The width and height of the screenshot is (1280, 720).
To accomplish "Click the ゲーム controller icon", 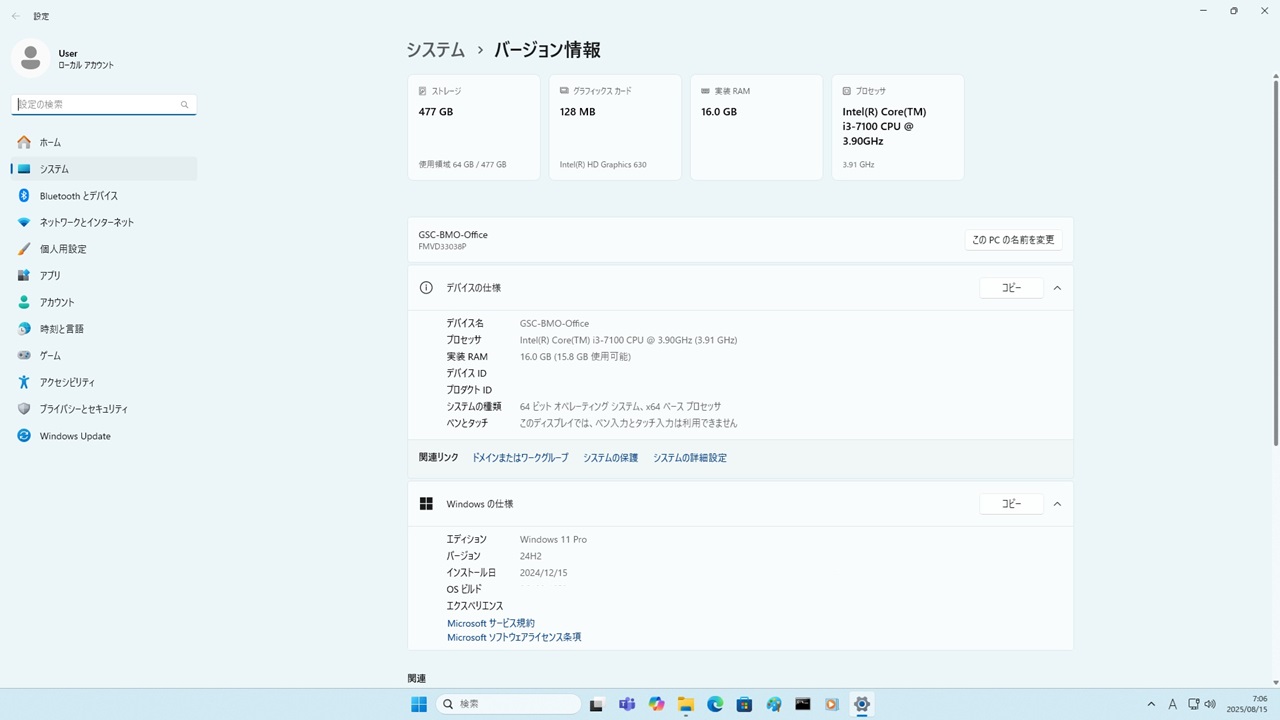I will 24,355.
